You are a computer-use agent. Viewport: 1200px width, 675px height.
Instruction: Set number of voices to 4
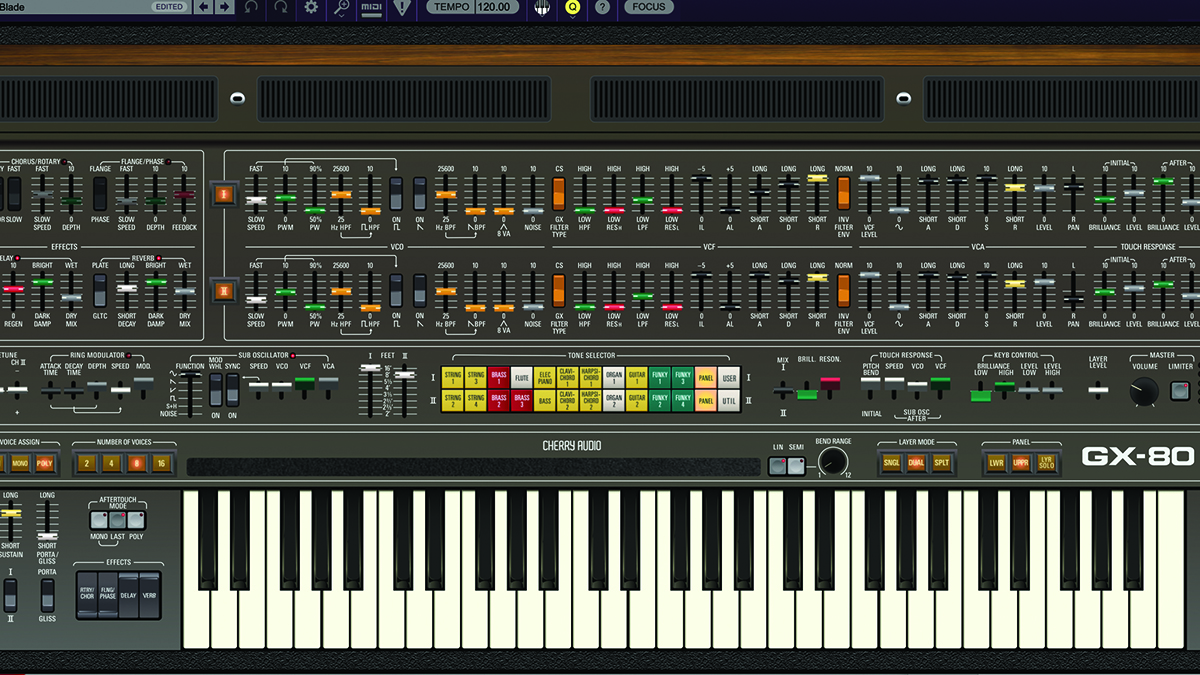[111, 464]
